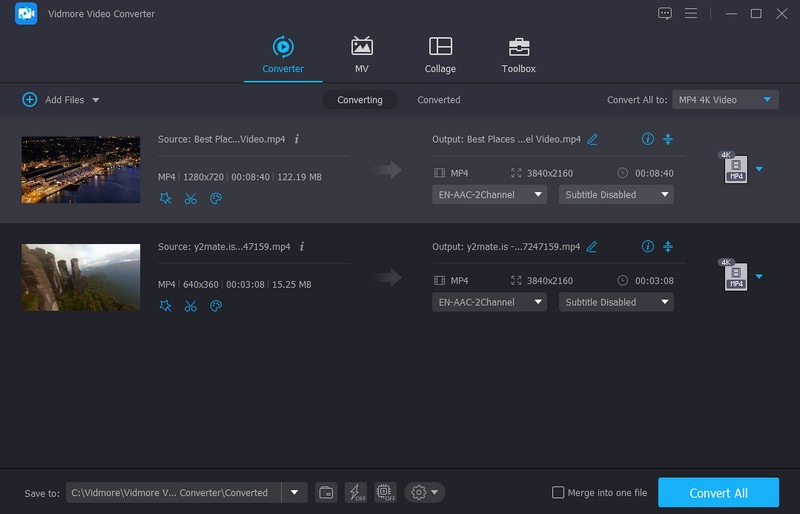Screen dimensions: 800x514
Task: Open the Converter tab
Action: point(283,55)
